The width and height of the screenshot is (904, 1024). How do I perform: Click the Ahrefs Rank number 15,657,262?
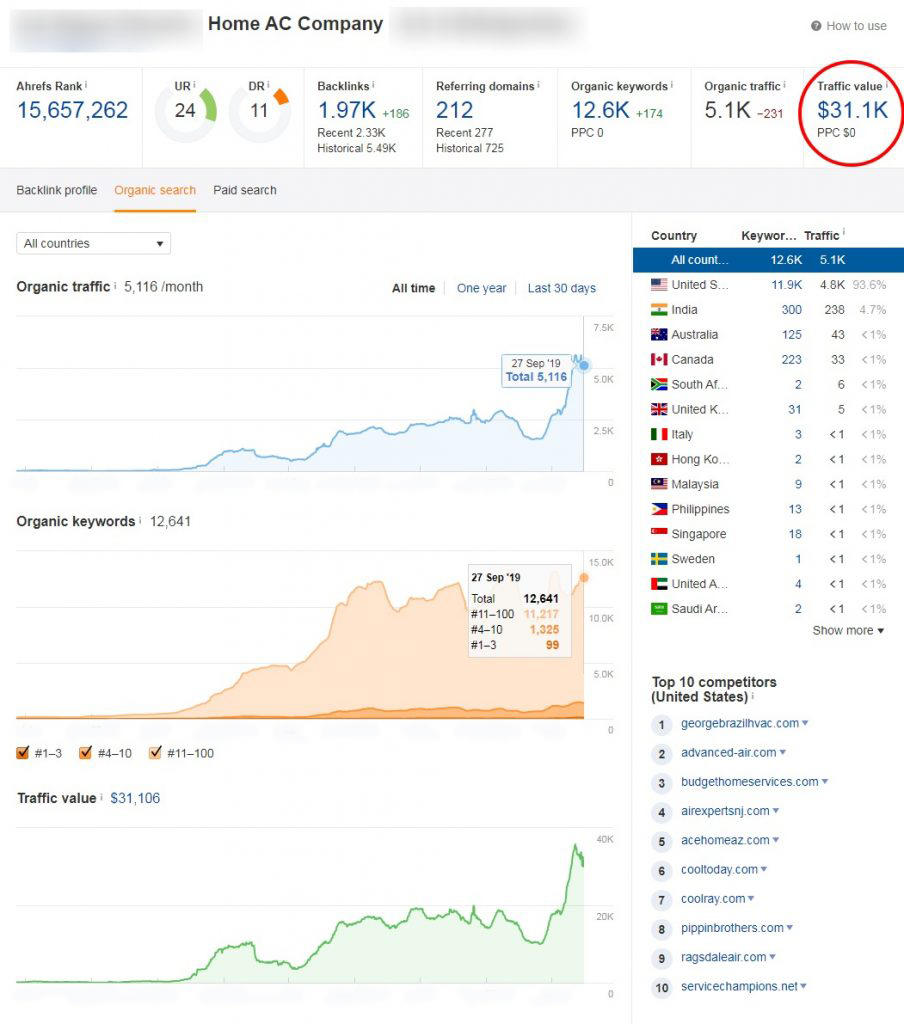73,110
